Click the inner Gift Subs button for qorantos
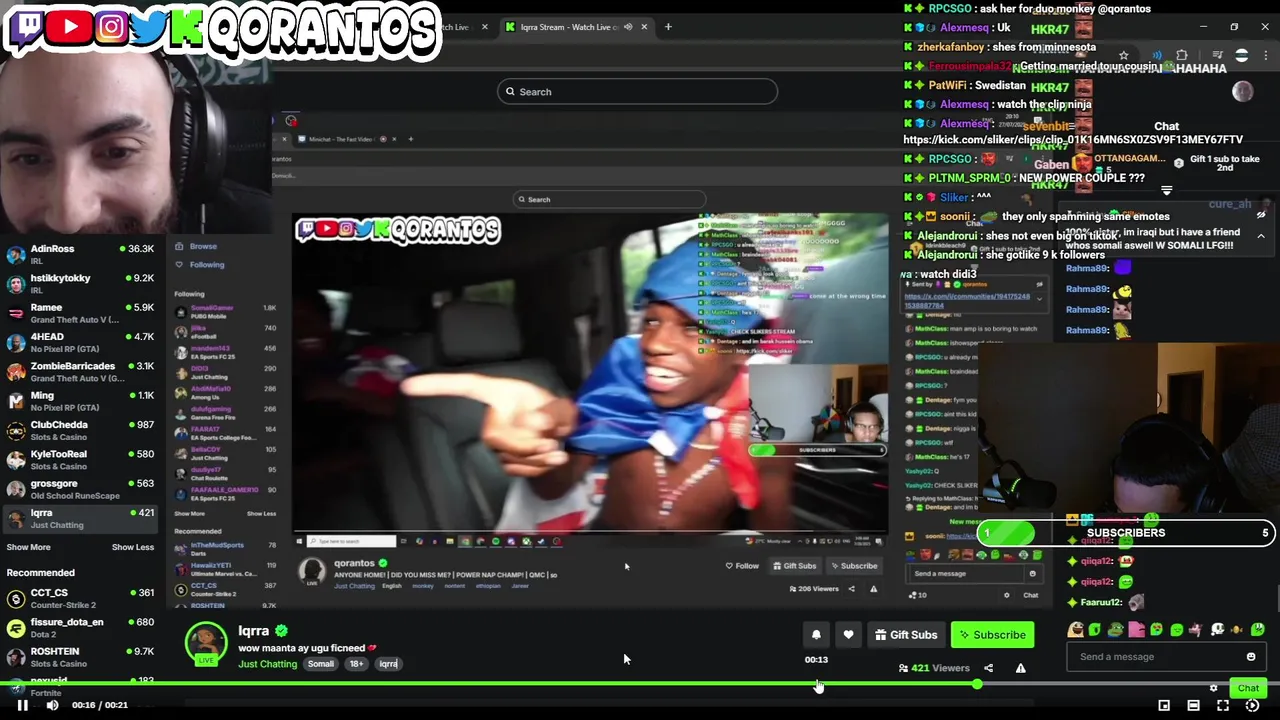 (795, 566)
